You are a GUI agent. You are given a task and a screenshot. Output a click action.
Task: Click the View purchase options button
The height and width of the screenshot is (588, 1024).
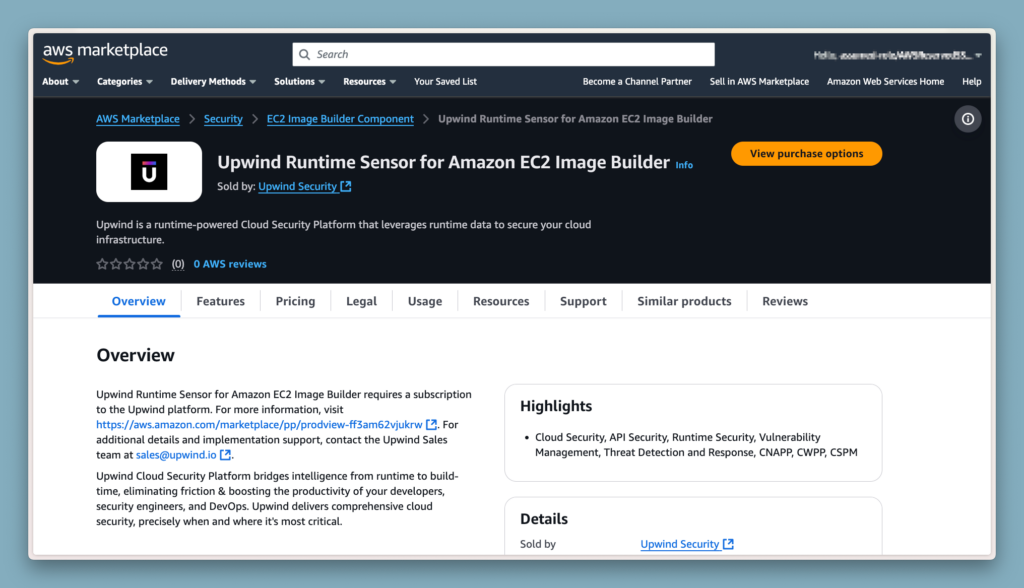[806, 154]
